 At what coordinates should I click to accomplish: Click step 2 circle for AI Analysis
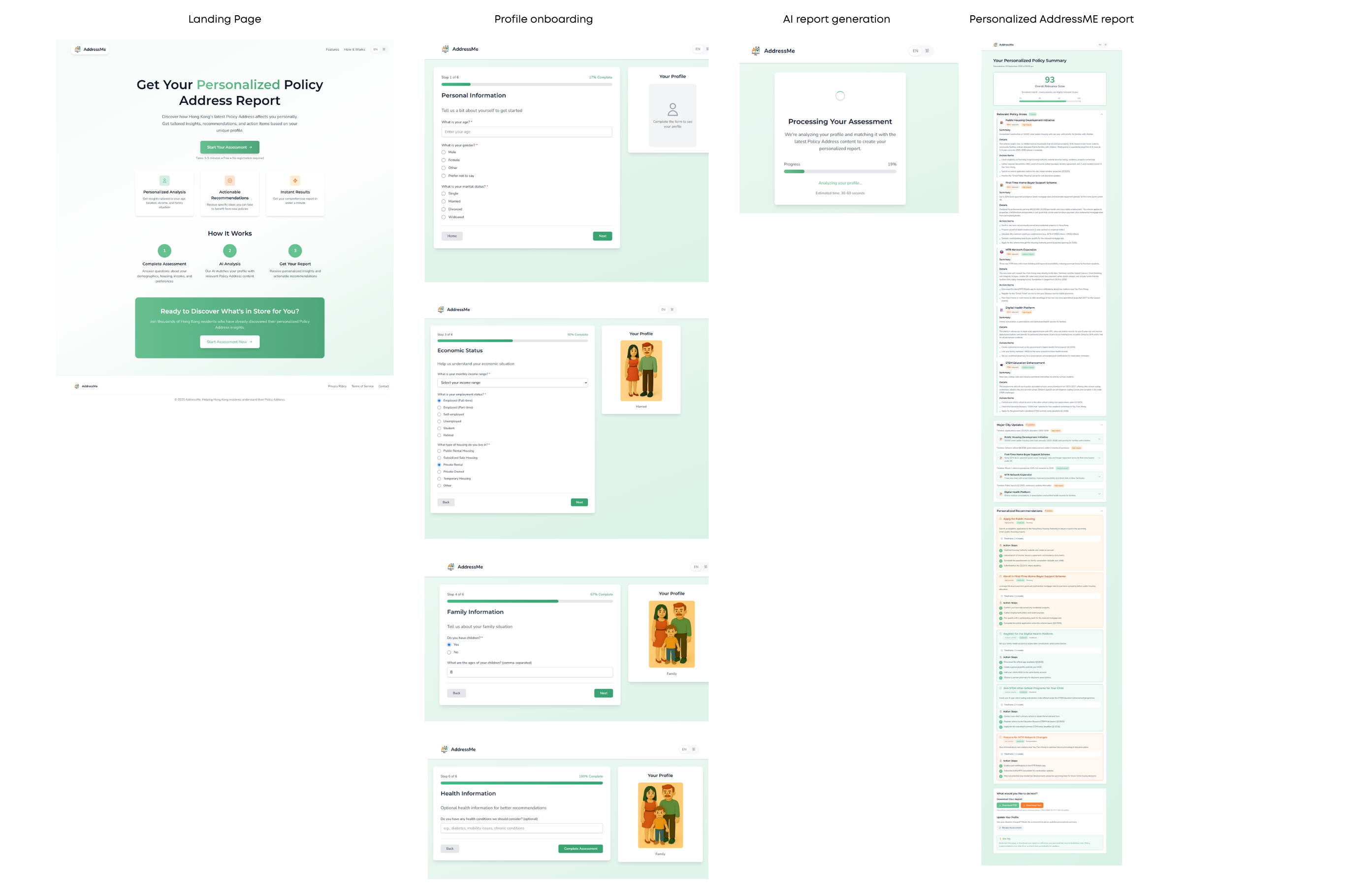pos(230,251)
